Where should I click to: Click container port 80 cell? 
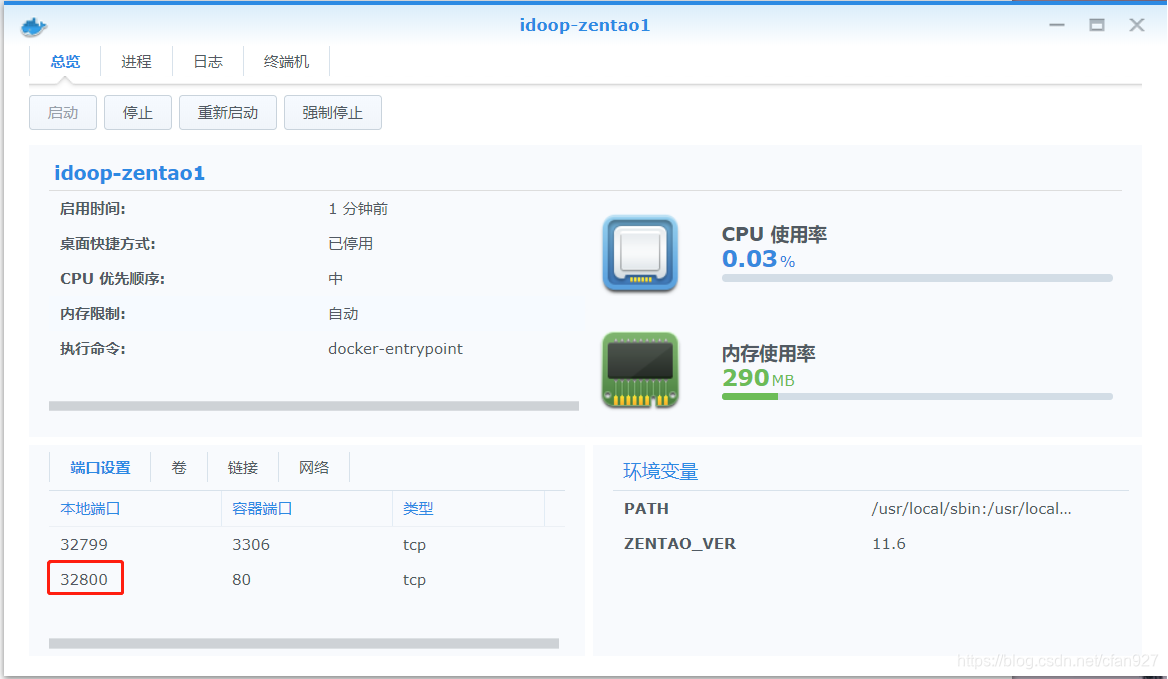[x=241, y=579]
